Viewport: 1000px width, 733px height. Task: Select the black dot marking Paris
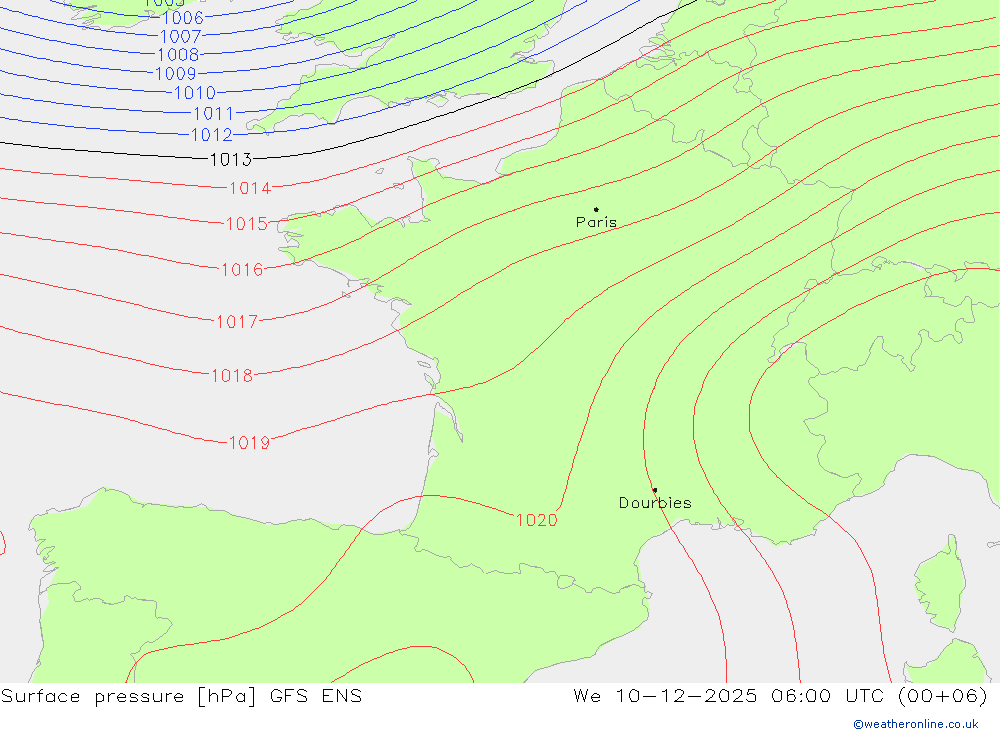point(596,209)
